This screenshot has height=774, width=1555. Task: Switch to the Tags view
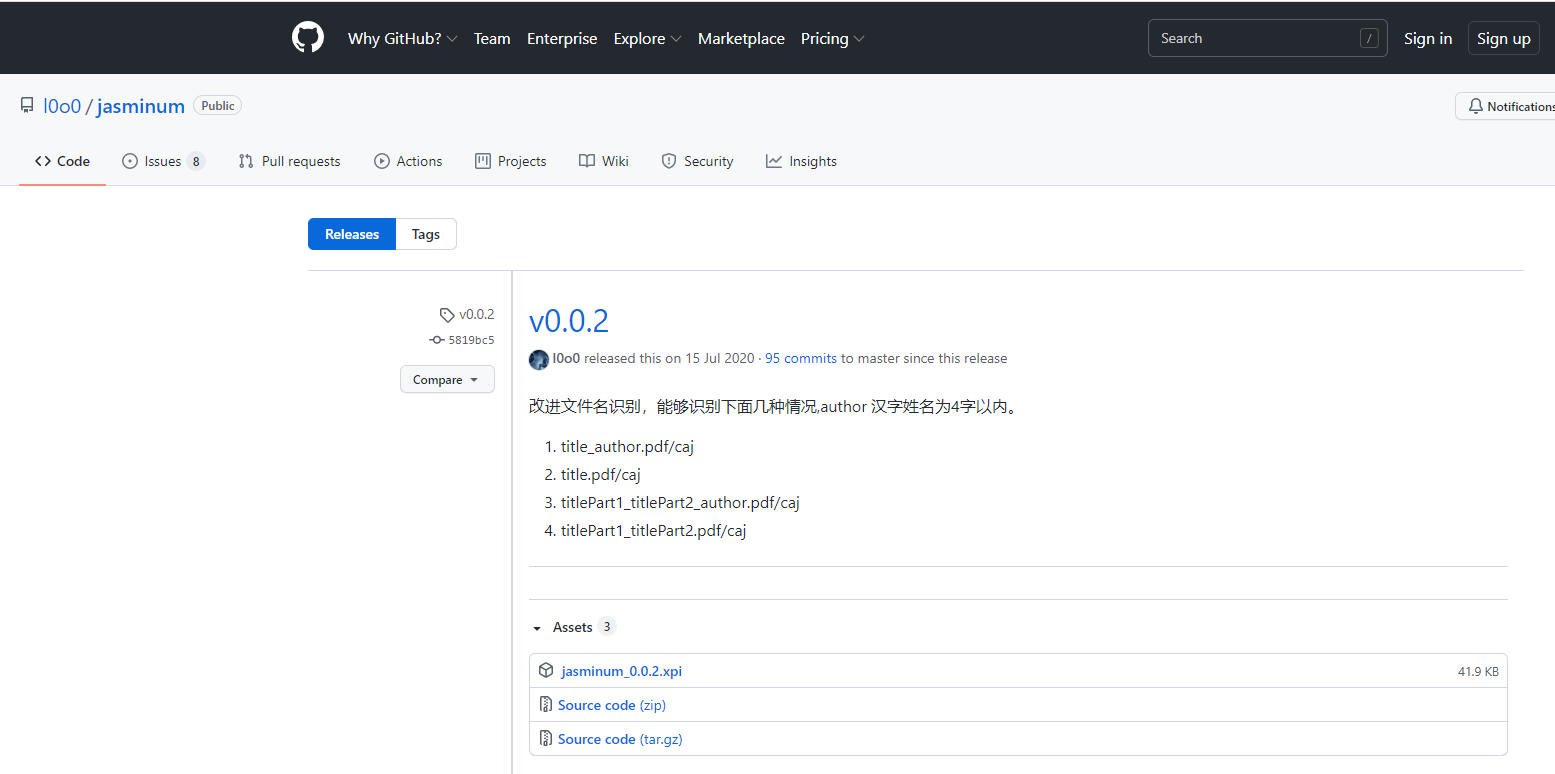pyautogui.click(x=426, y=234)
